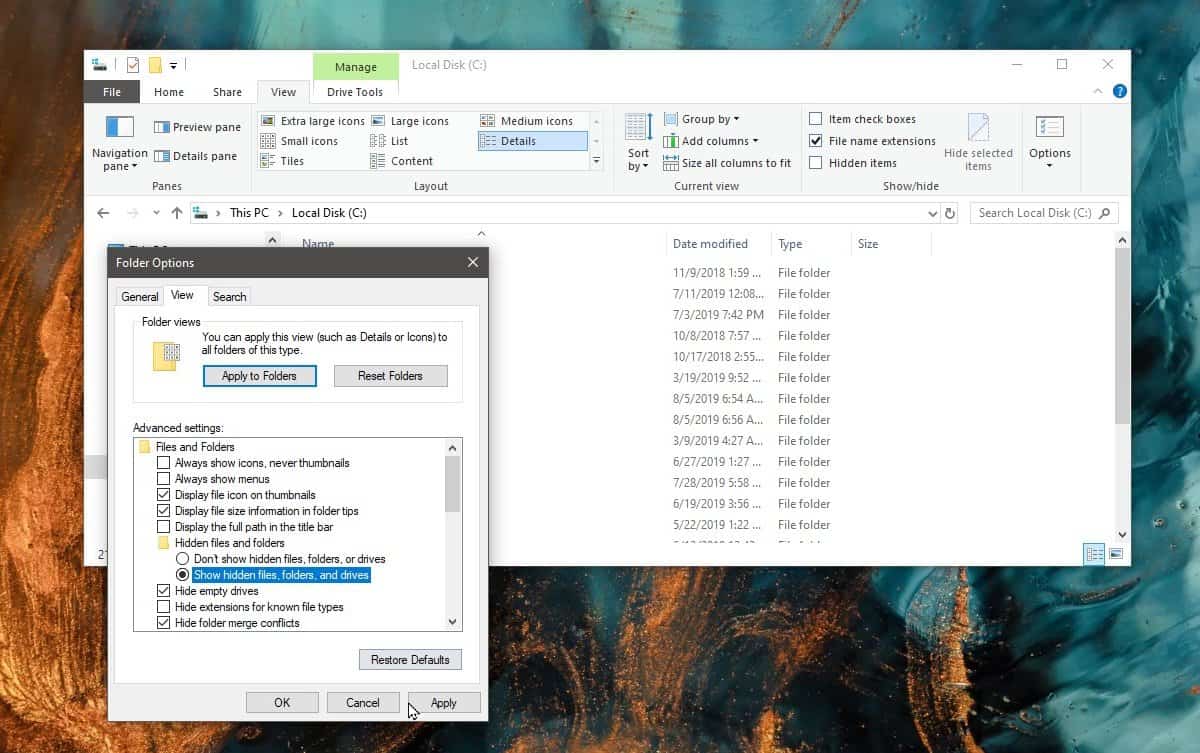Viewport: 1200px width, 753px height.
Task: Select List layout
Action: click(389, 141)
